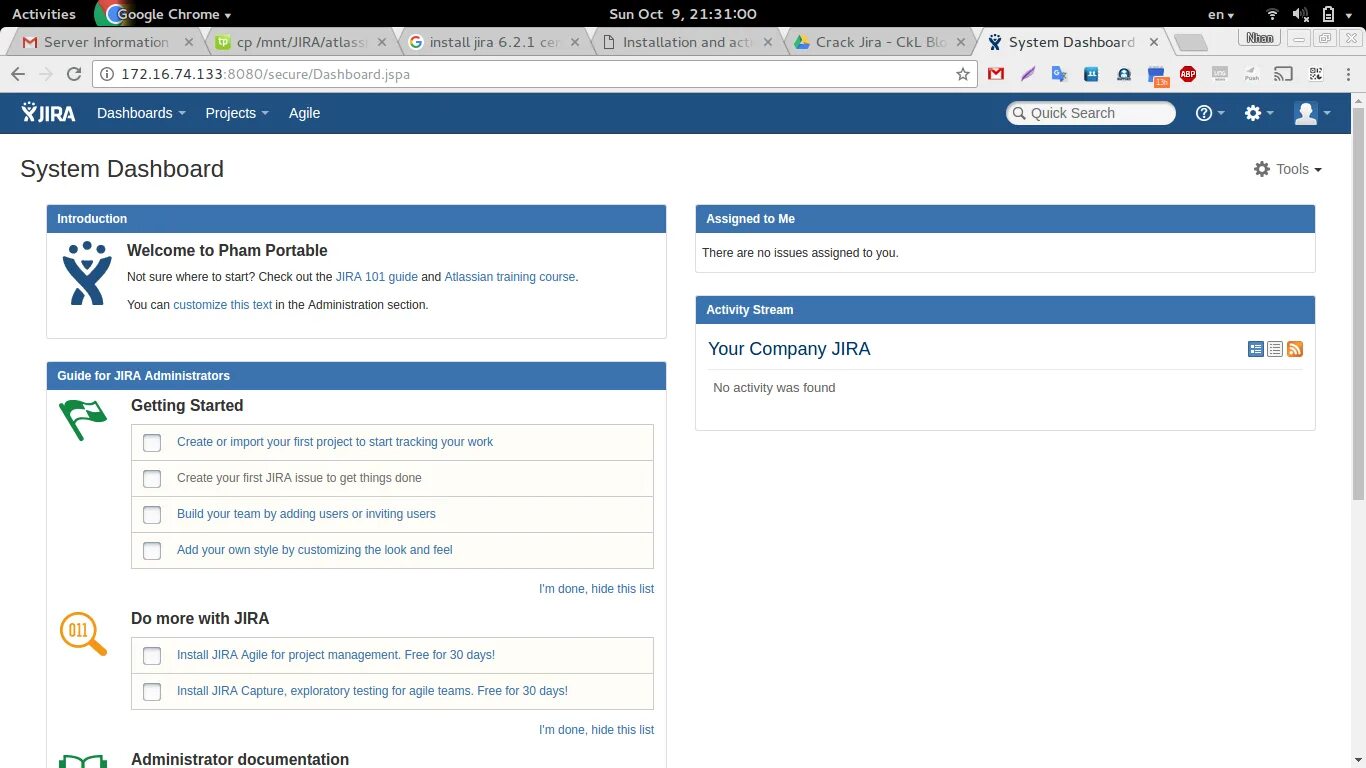The image size is (1366, 768).
Task: Open the Agile menu item
Action: [304, 113]
